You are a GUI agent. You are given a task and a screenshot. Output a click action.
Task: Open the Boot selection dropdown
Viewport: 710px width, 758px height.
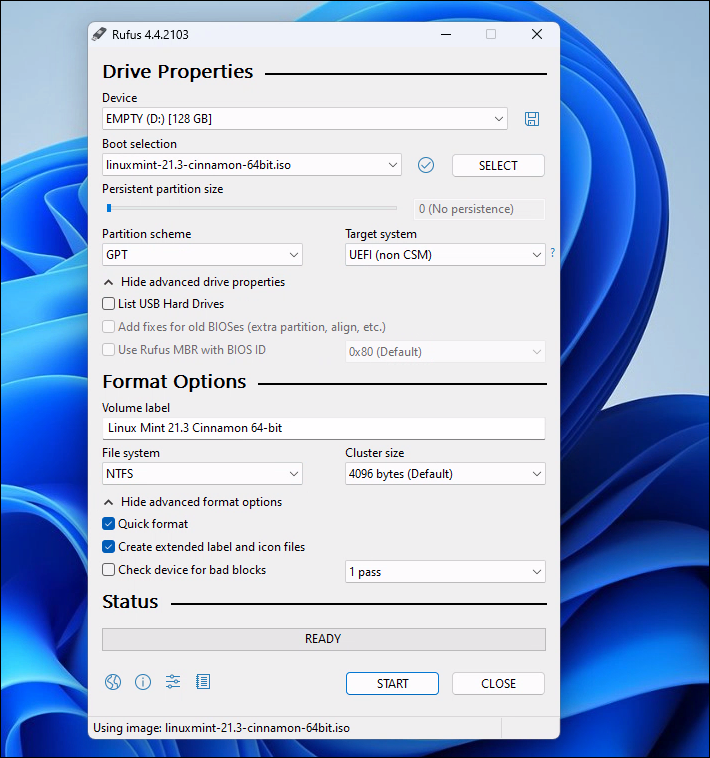click(x=252, y=165)
